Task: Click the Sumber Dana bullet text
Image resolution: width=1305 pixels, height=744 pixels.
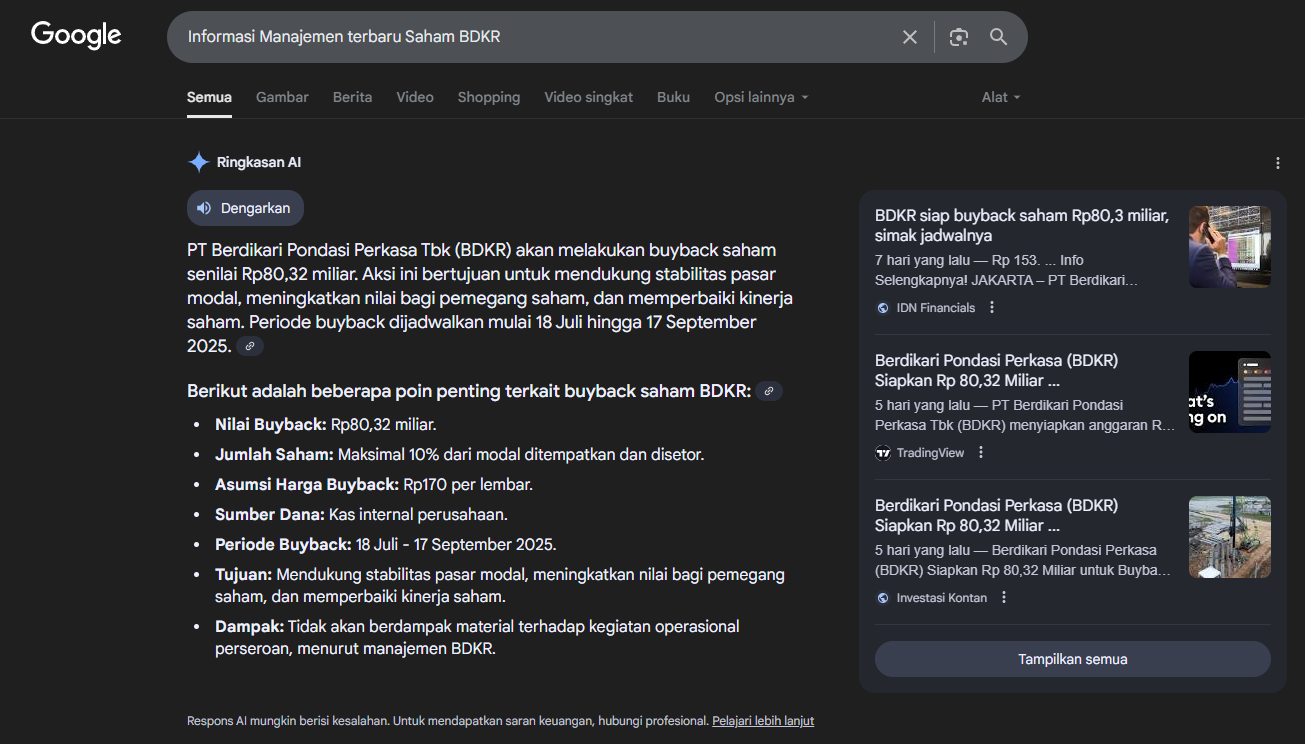Action: 362,515
